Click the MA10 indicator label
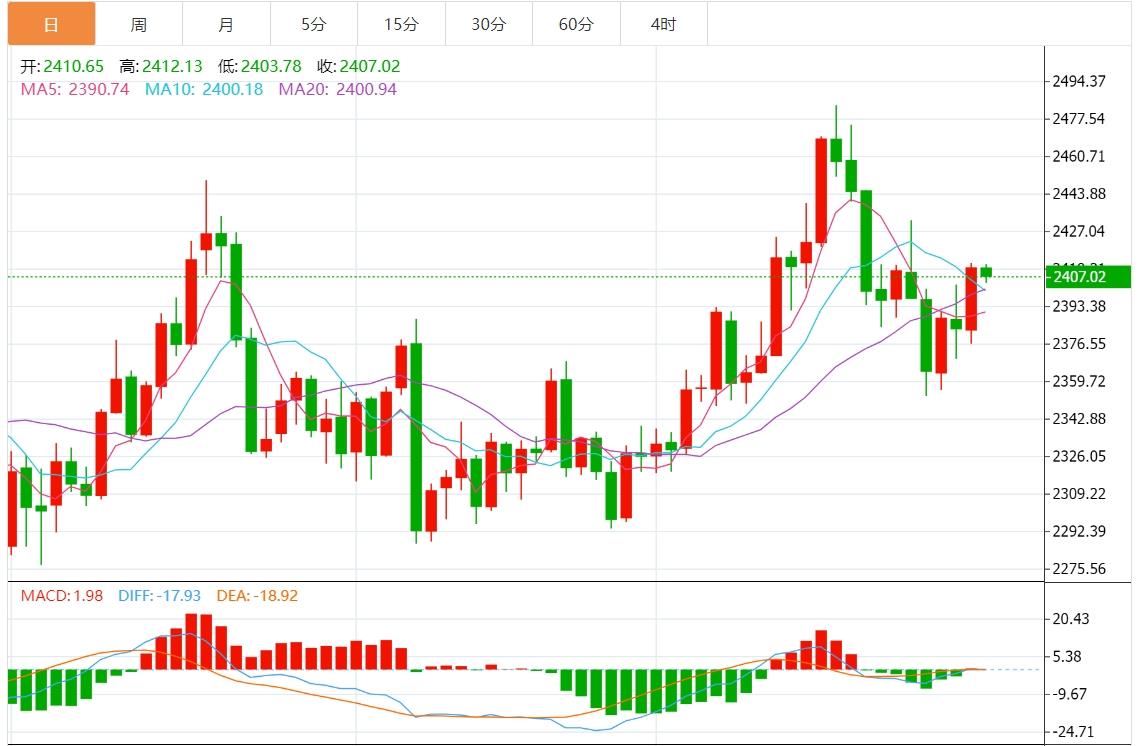The width and height of the screenshot is (1142, 746). coord(204,89)
